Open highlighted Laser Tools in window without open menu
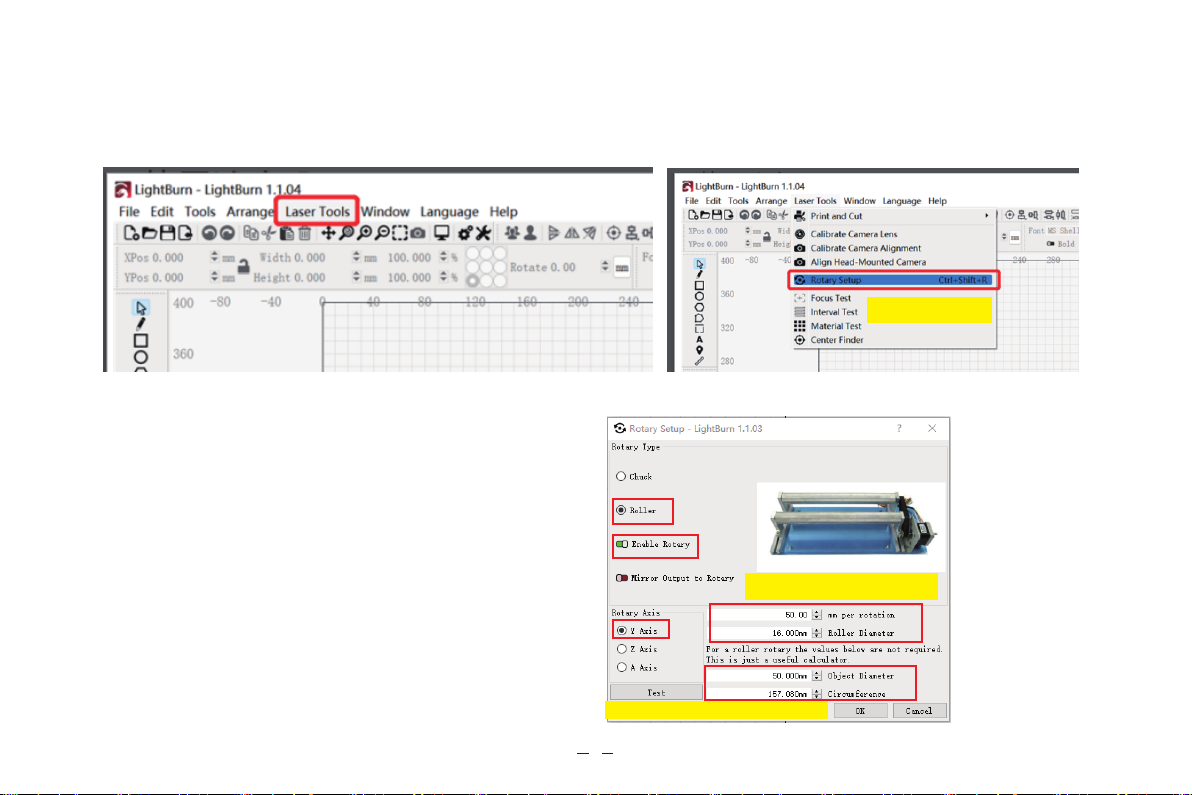Screen dimensions: 1192x795 (x=317, y=211)
